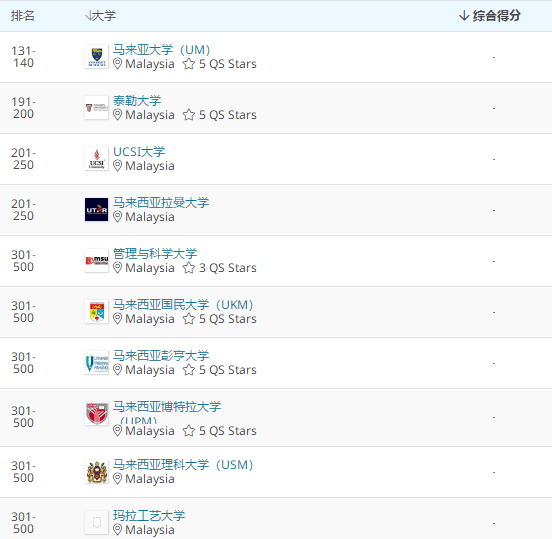This screenshot has width=552, height=539.
Task: Open 玛拉工艺大学 link
Action: click(149, 516)
